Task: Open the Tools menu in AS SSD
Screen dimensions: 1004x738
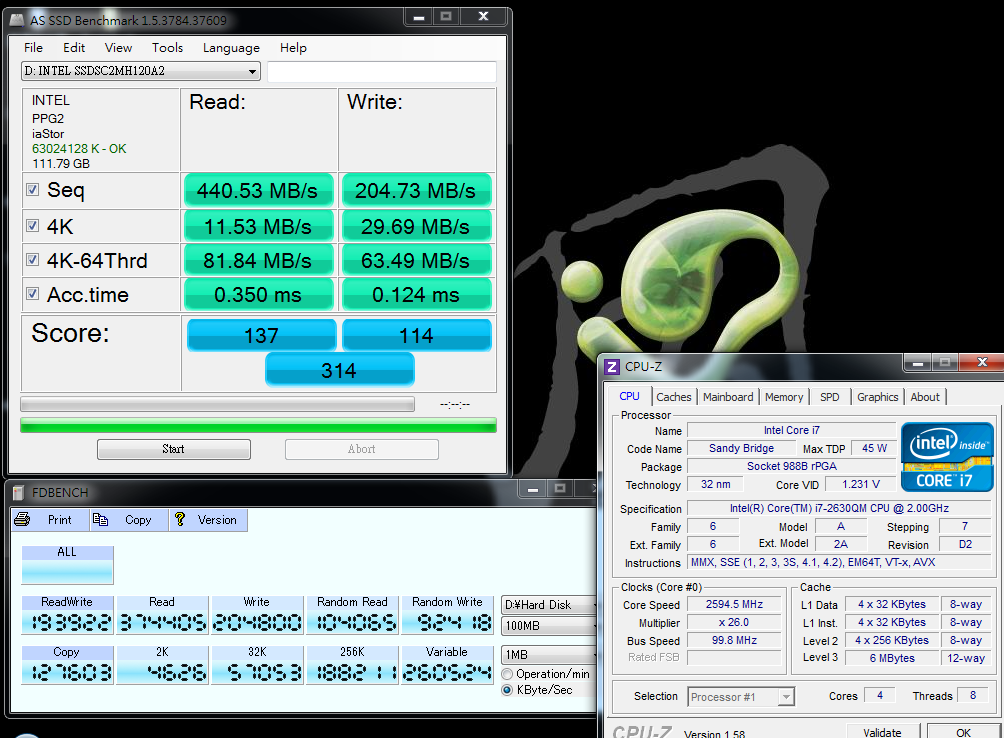Action: pyautogui.click(x=167, y=48)
